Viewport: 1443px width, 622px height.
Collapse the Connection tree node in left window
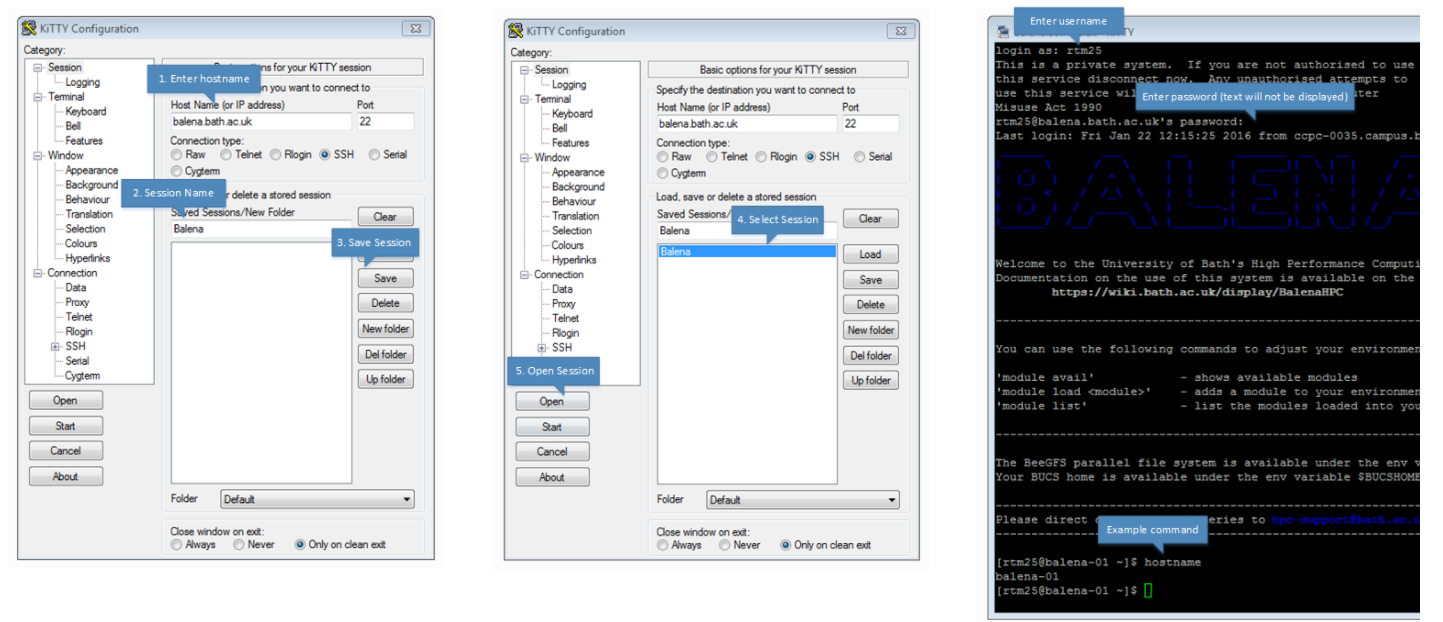pyautogui.click(x=38, y=273)
